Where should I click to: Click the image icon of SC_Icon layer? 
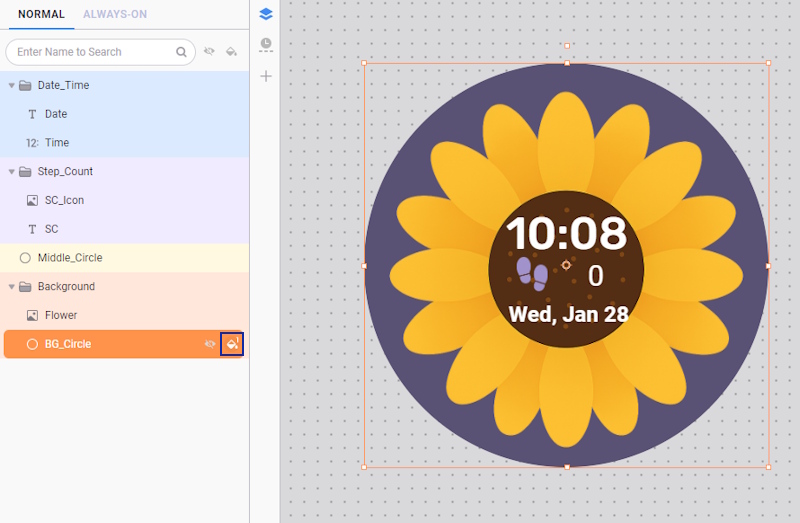tap(32, 200)
